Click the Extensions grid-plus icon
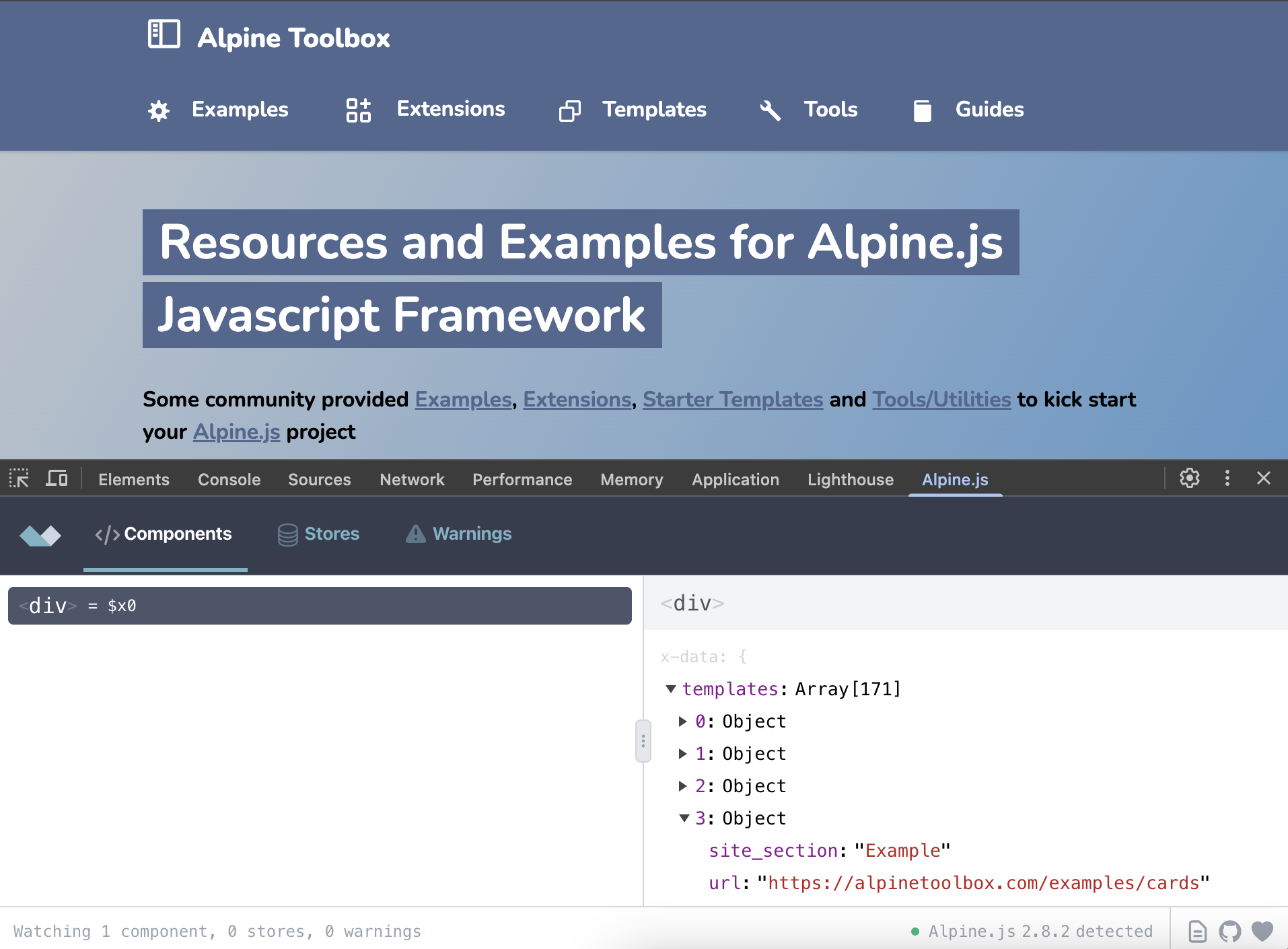Viewport: 1288px width, 949px height. pos(358,110)
